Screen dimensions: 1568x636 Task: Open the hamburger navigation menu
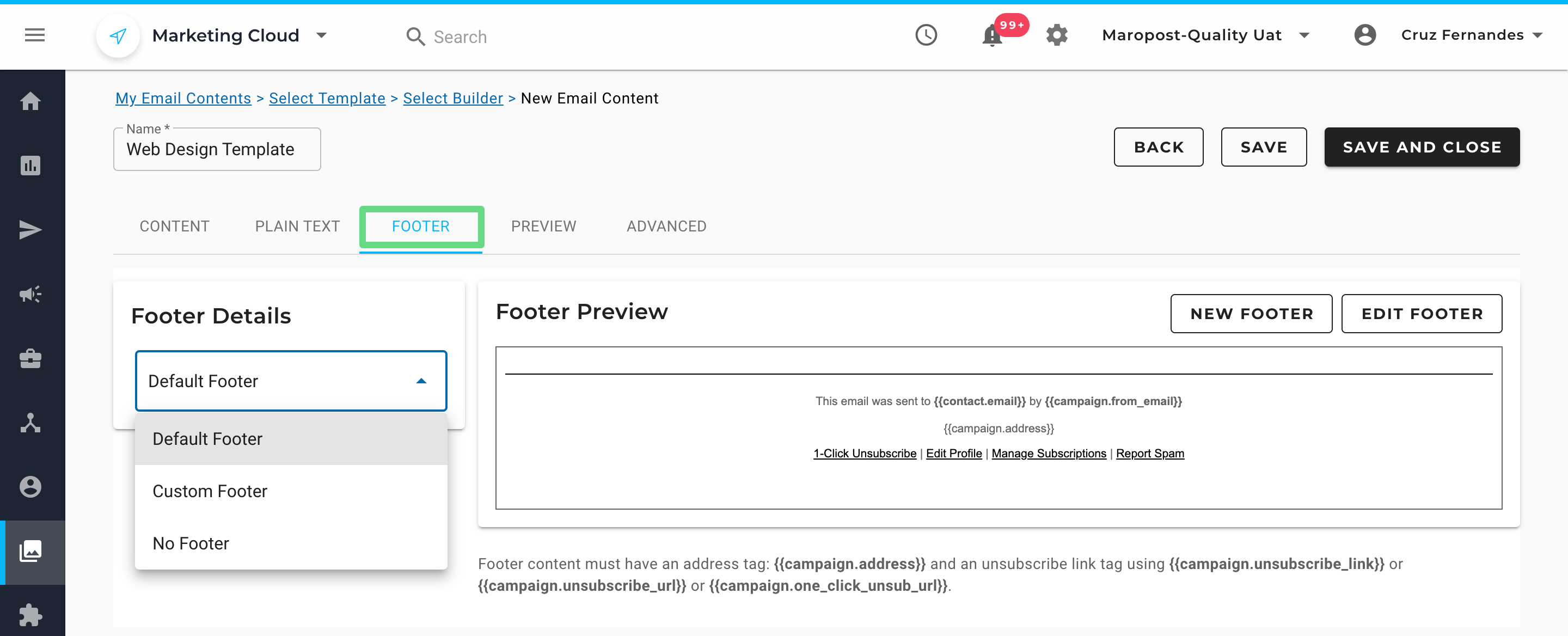click(35, 35)
